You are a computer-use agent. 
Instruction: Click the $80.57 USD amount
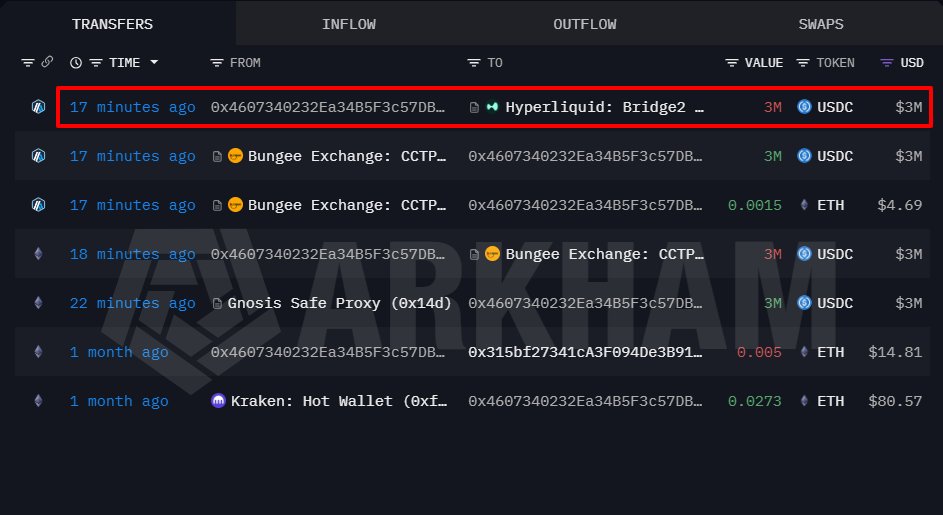coord(895,401)
